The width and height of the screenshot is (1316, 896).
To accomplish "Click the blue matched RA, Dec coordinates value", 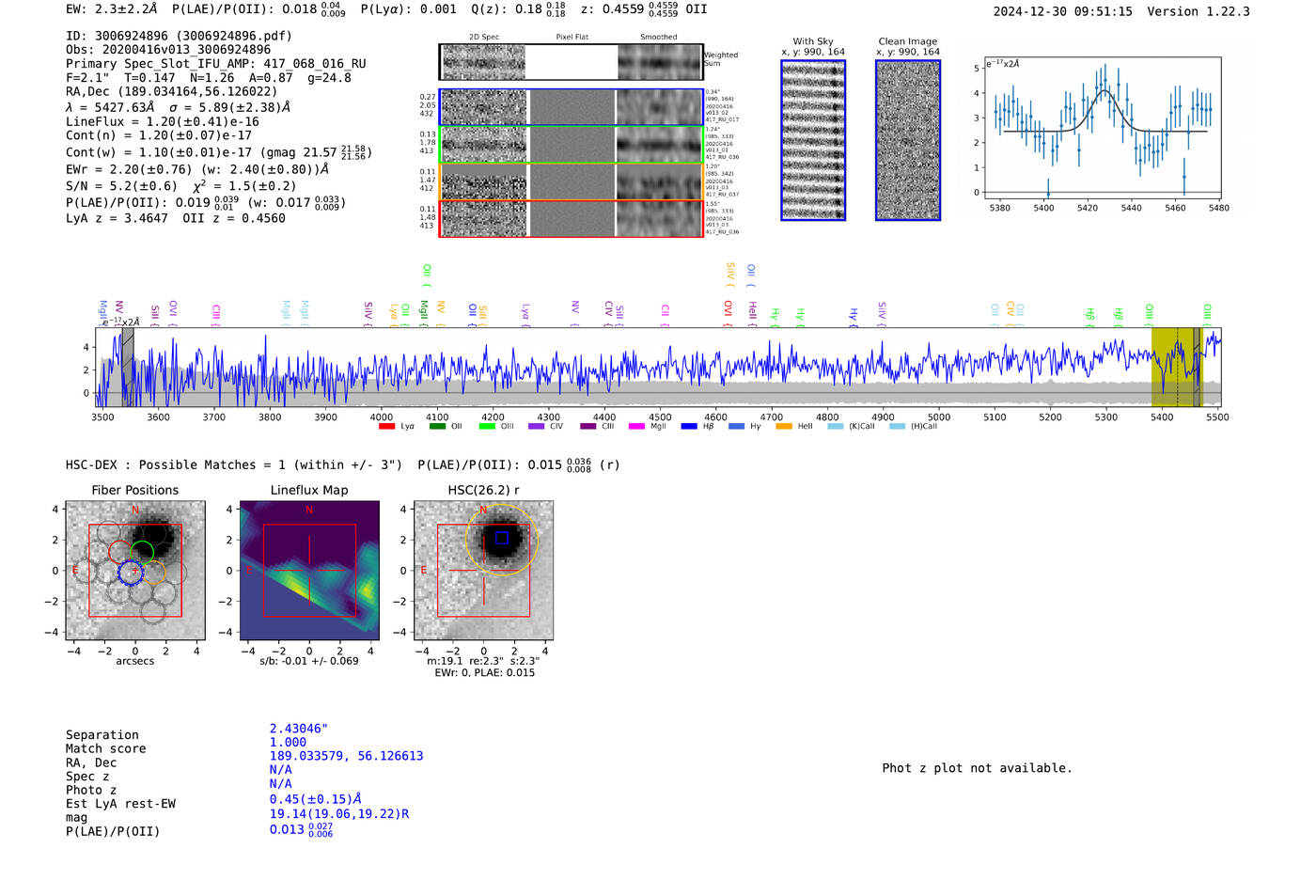I will pyautogui.click(x=346, y=756).
